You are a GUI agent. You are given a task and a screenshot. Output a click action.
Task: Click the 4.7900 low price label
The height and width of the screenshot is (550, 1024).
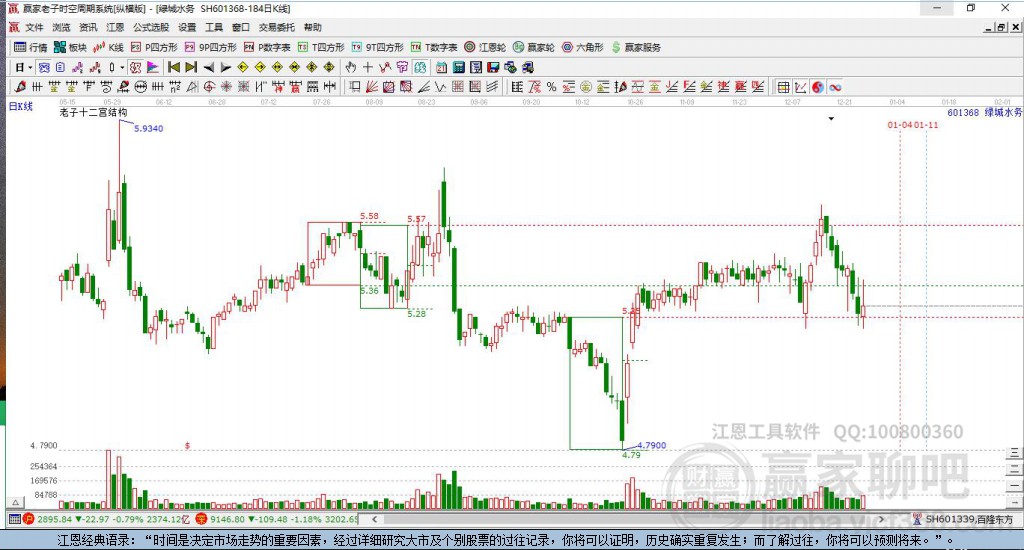651,445
